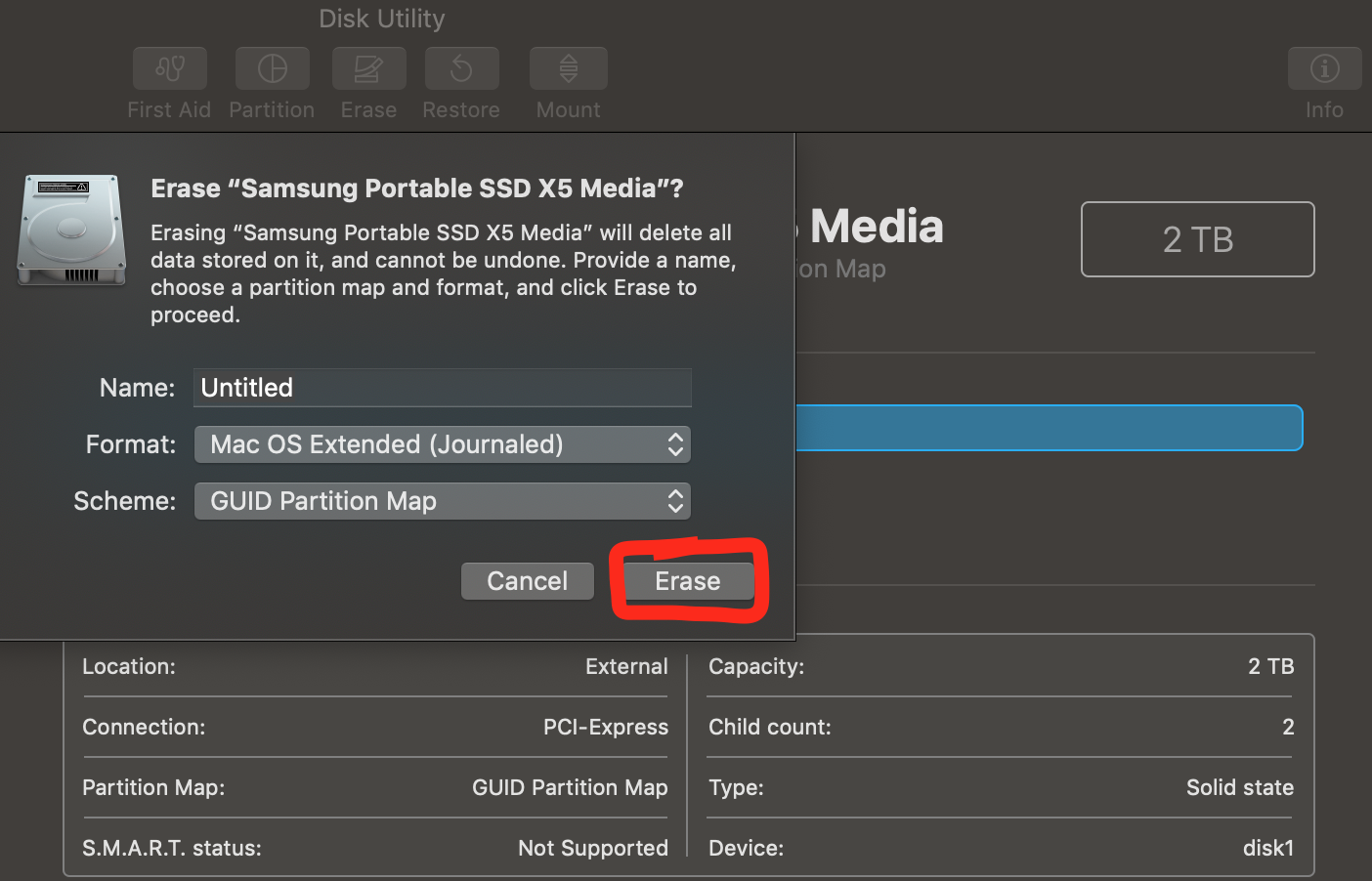Select the "GUID Partition Map" info value
The height and width of the screenshot is (881, 1372).
click(x=570, y=787)
